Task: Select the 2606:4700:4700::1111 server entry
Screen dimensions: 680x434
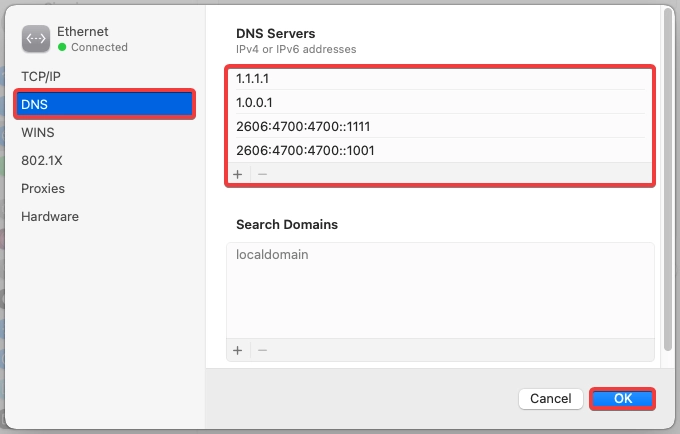Action: tap(440, 126)
